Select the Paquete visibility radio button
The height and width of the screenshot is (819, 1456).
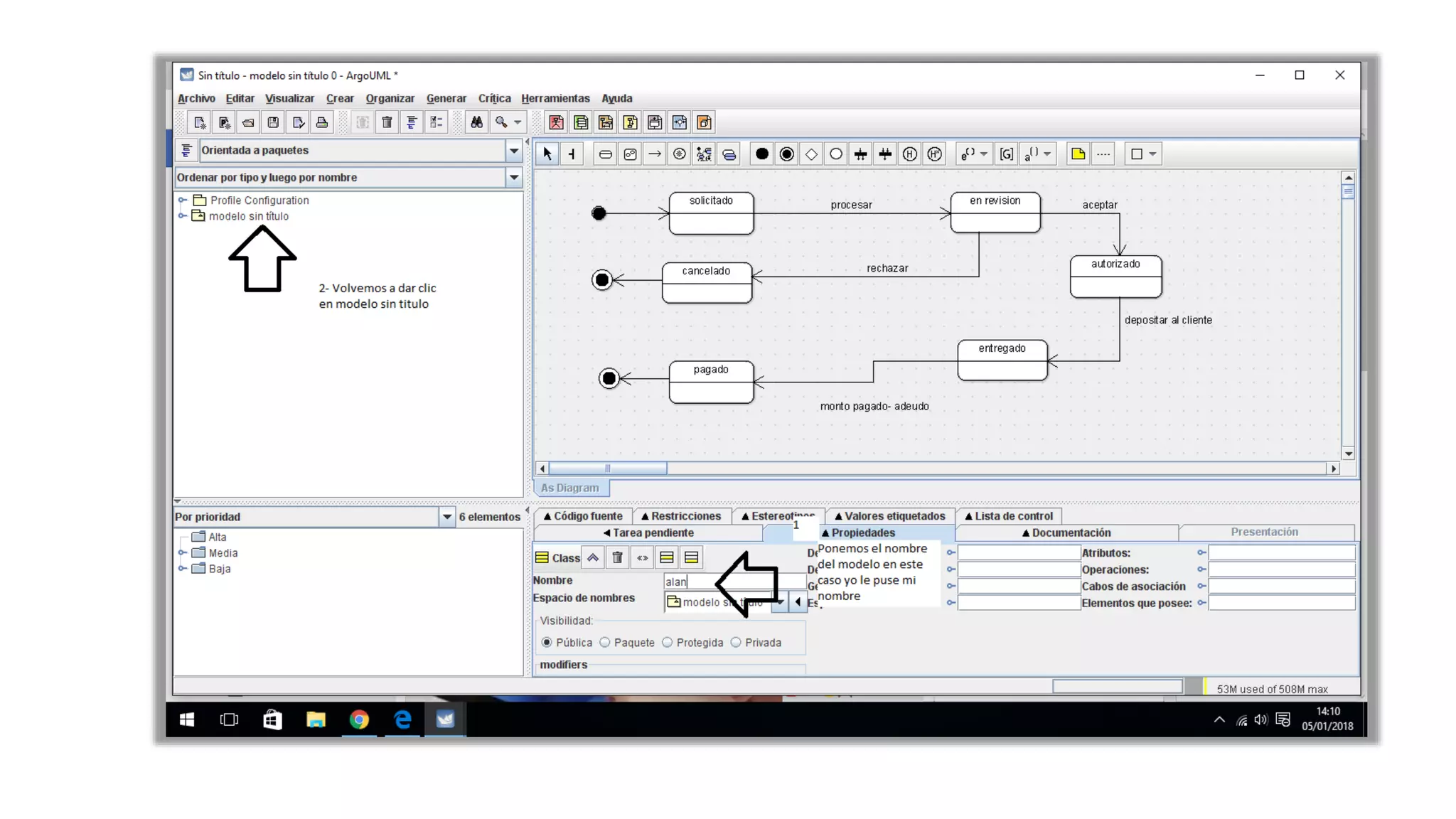coord(605,642)
